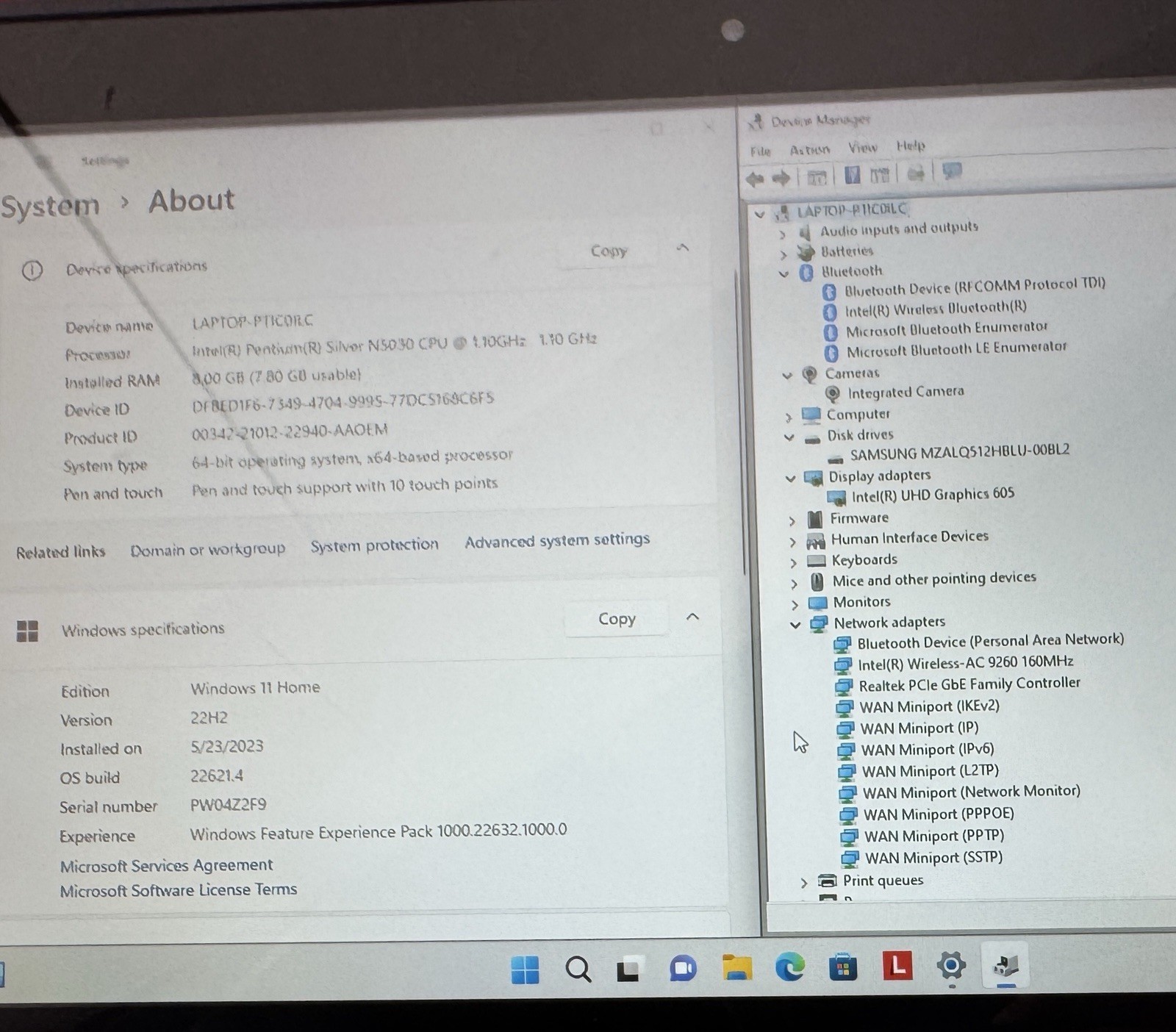The height and width of the screenshot is (1032, 1176).
Task: Launch Microsoft Edge from taskbar
Action: coord(790,967)
